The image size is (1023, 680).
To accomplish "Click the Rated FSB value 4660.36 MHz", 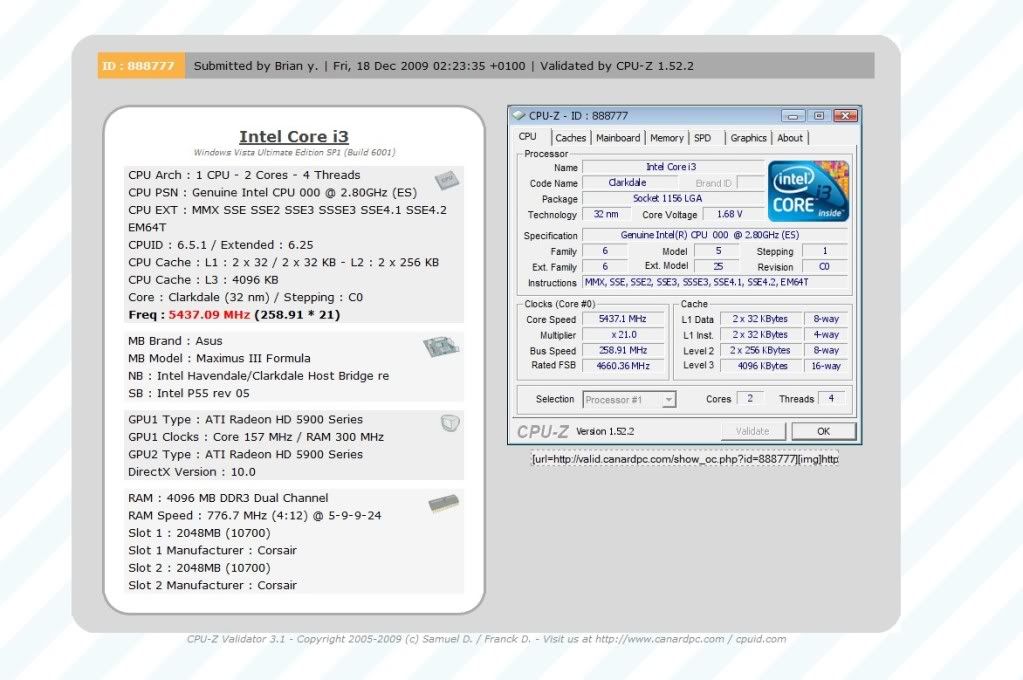I will (622, 365).
